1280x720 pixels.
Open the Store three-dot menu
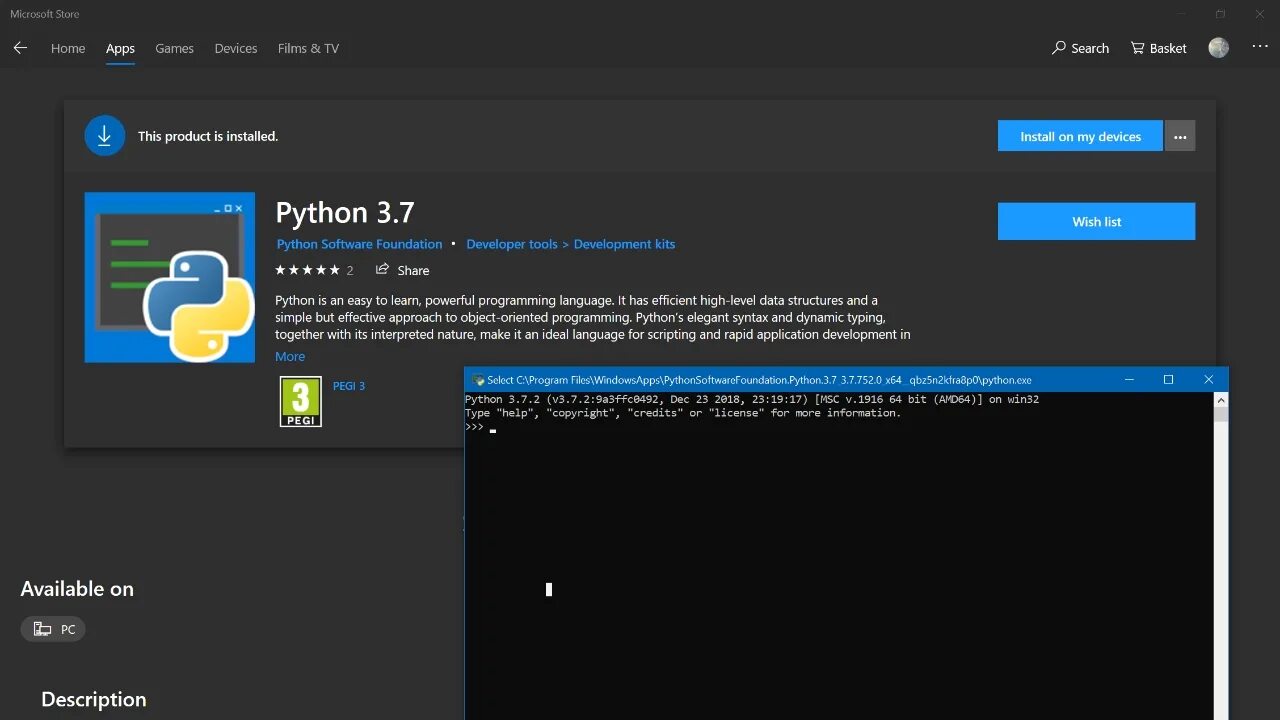pyautogui.click(x=1259, y=47)
